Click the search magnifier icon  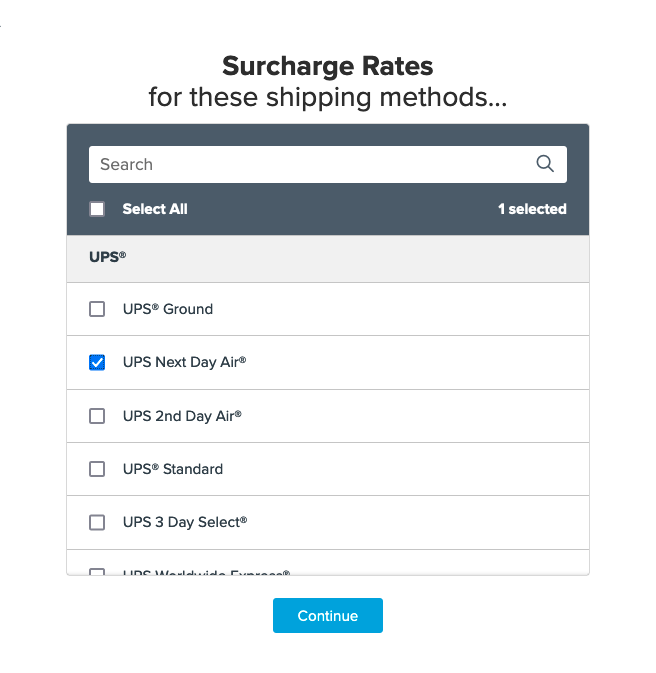(545, 164)
